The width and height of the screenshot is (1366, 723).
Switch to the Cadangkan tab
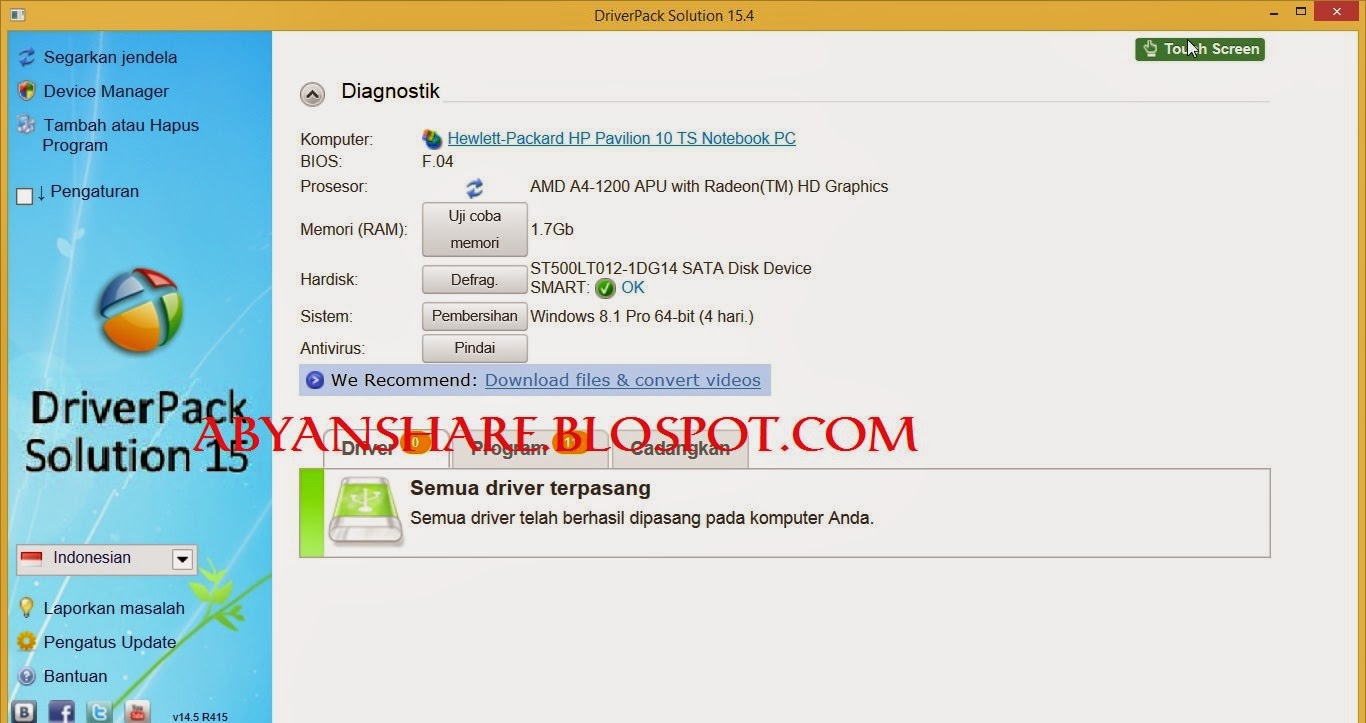coord(680,449)
